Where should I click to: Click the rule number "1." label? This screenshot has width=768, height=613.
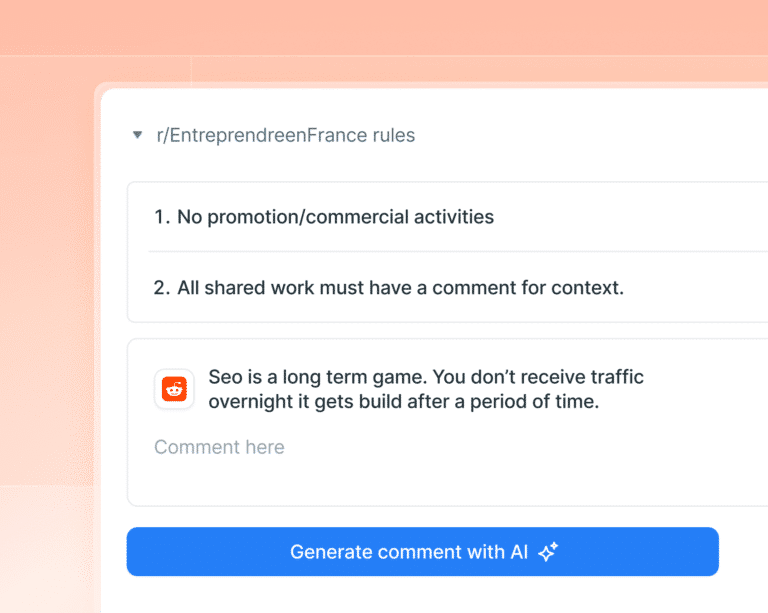(x=162, y=217)
